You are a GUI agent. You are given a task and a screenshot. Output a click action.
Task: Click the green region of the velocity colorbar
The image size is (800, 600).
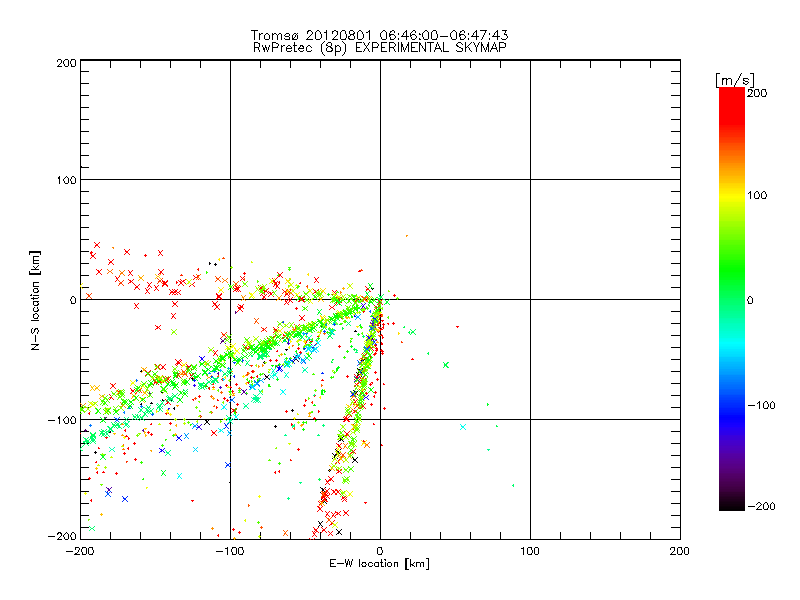[732, 270]
